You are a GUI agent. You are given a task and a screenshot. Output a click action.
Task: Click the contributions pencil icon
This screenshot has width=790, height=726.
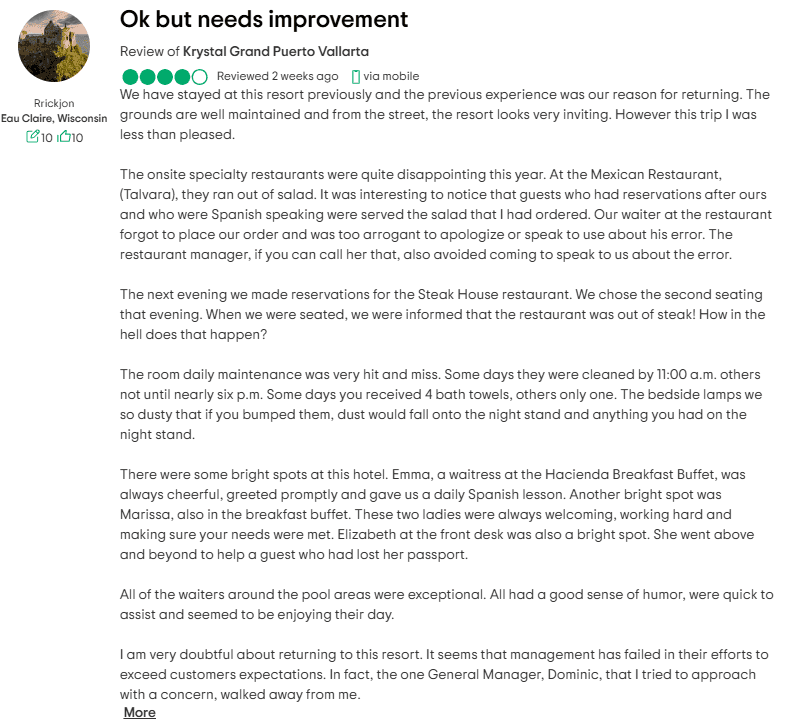32,137
